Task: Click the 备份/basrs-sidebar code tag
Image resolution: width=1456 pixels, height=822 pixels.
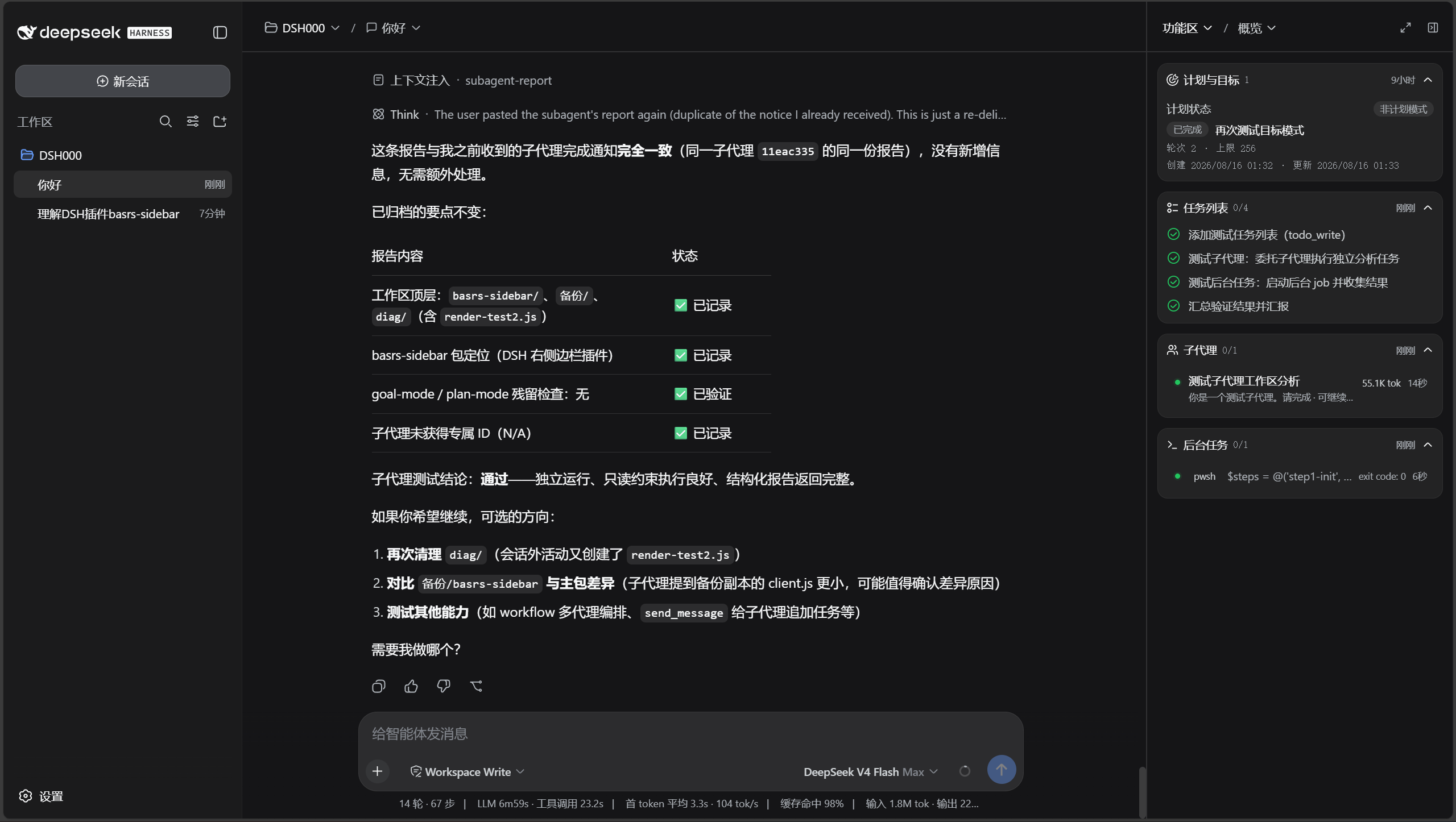Action: coord(479,584)
